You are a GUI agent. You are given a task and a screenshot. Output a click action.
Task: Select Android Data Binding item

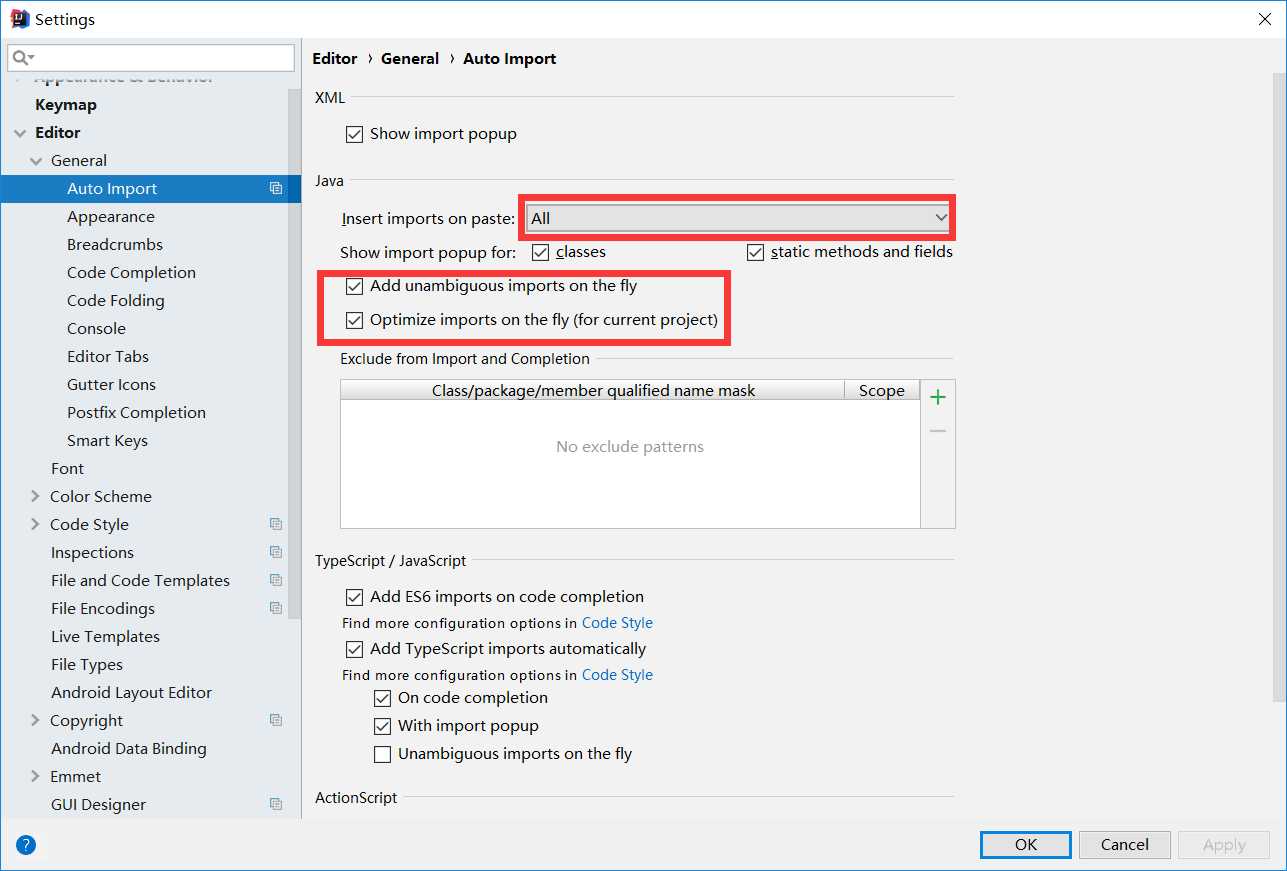click(128, 748)
